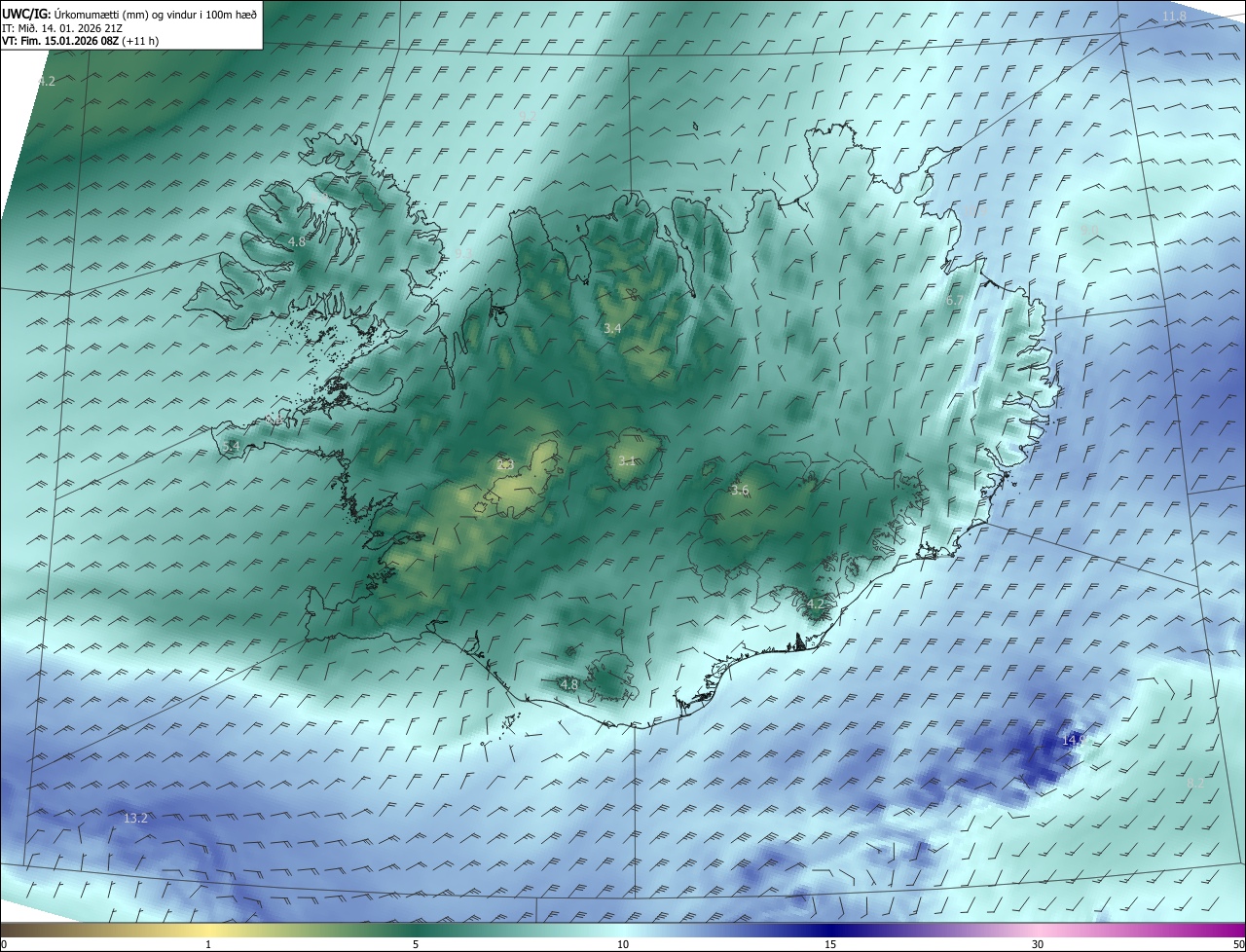Select the 3.6 value label on the map

pos(740,491)
